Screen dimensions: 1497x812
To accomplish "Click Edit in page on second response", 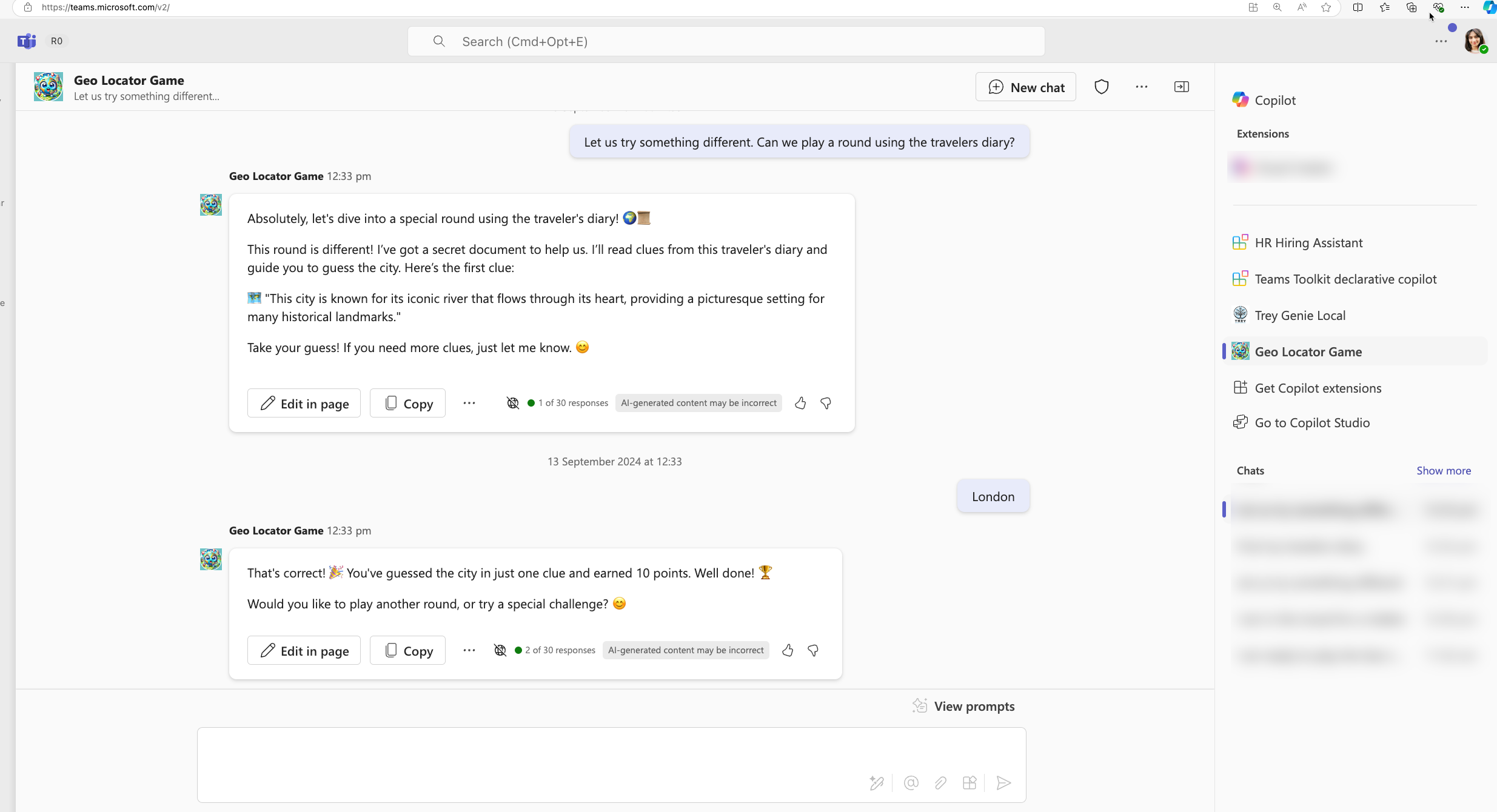I will click(304, 651).
